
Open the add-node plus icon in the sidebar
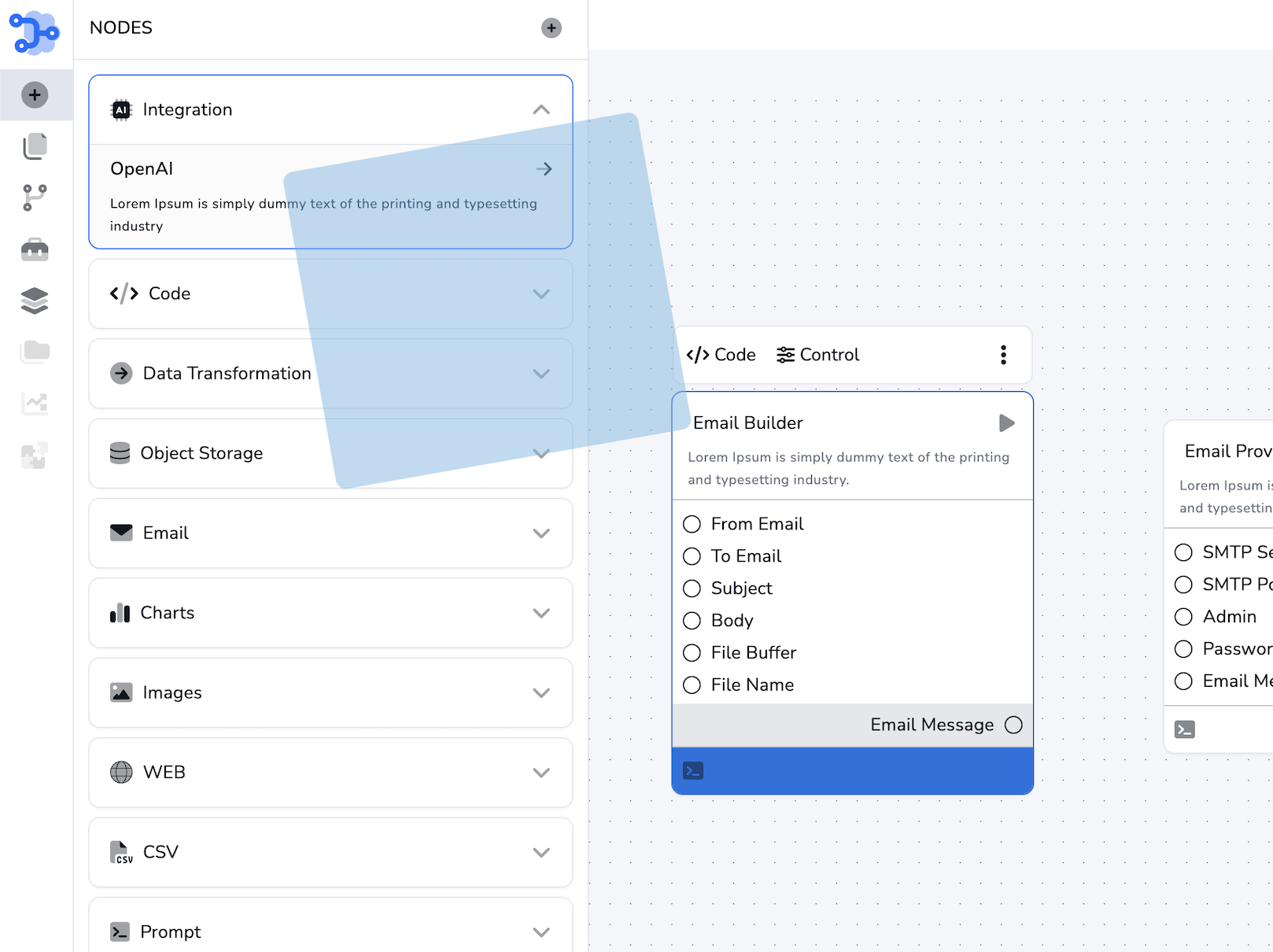(35, 94)
